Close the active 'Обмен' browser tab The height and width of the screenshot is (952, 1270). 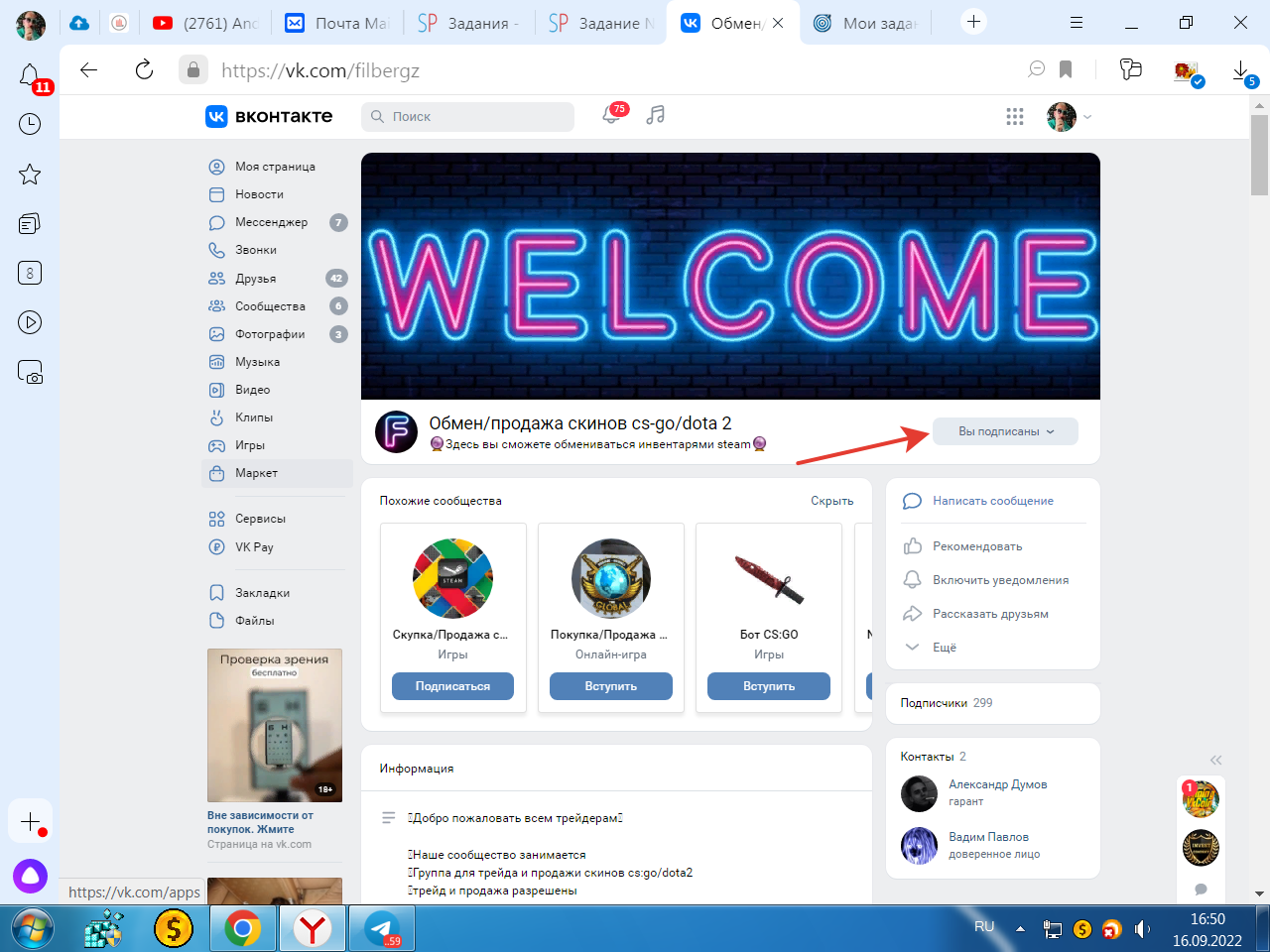(x=778, y=23)
